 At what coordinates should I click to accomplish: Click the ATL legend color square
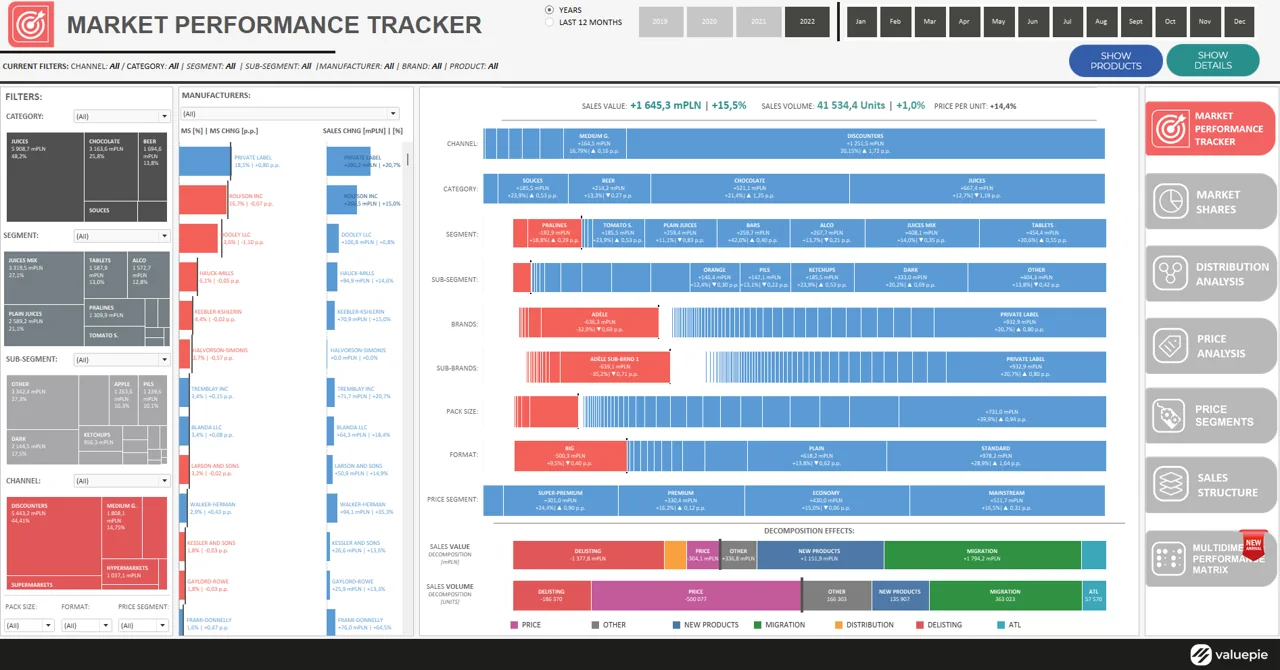click(x=1001, y=625)
